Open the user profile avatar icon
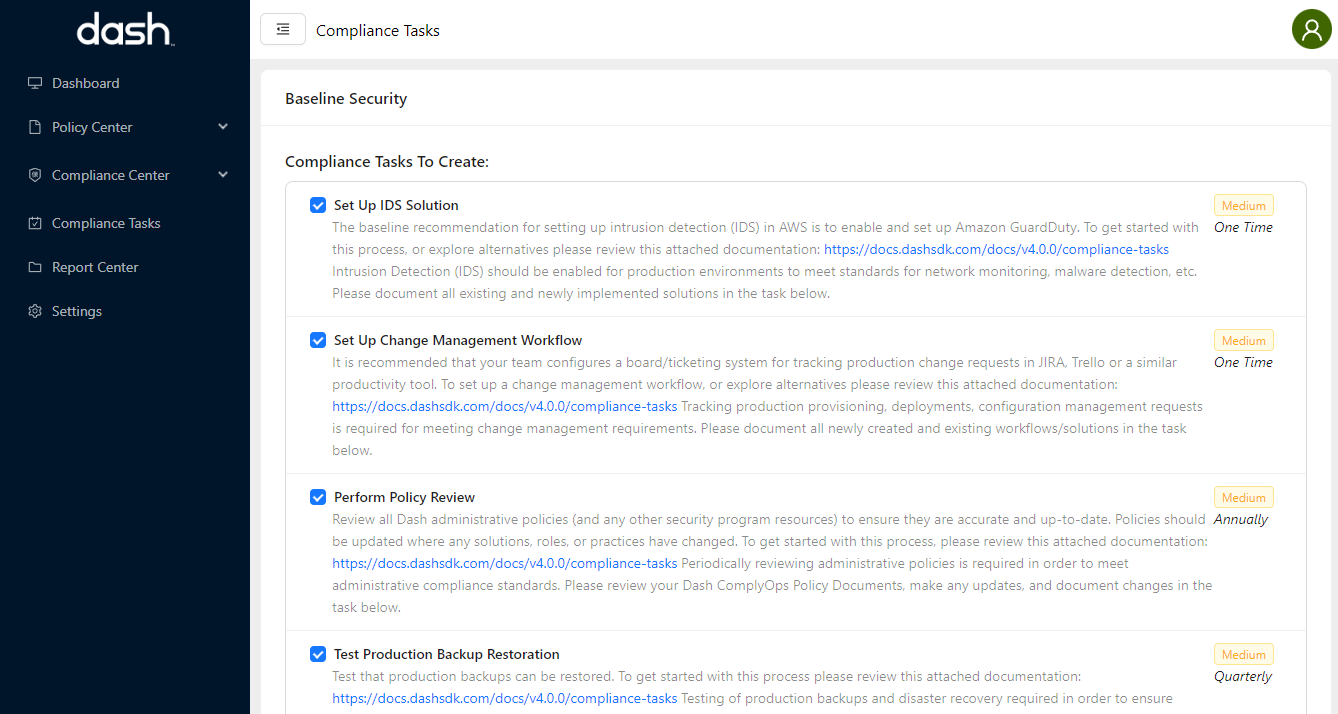The width and height of the screenshot is (1338, 714). pyautogui.click(x=1311, y=29)
